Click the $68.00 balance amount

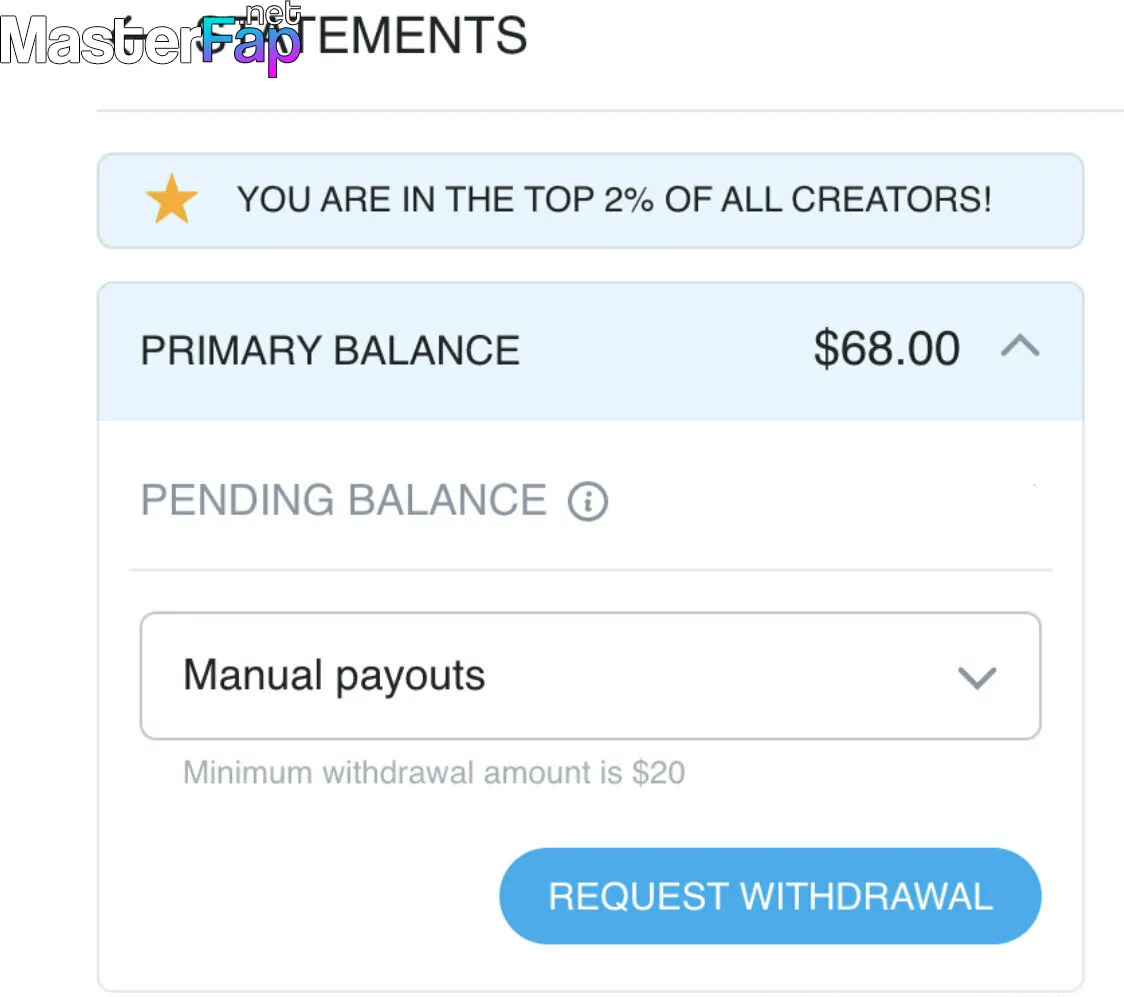click(887, 349)
